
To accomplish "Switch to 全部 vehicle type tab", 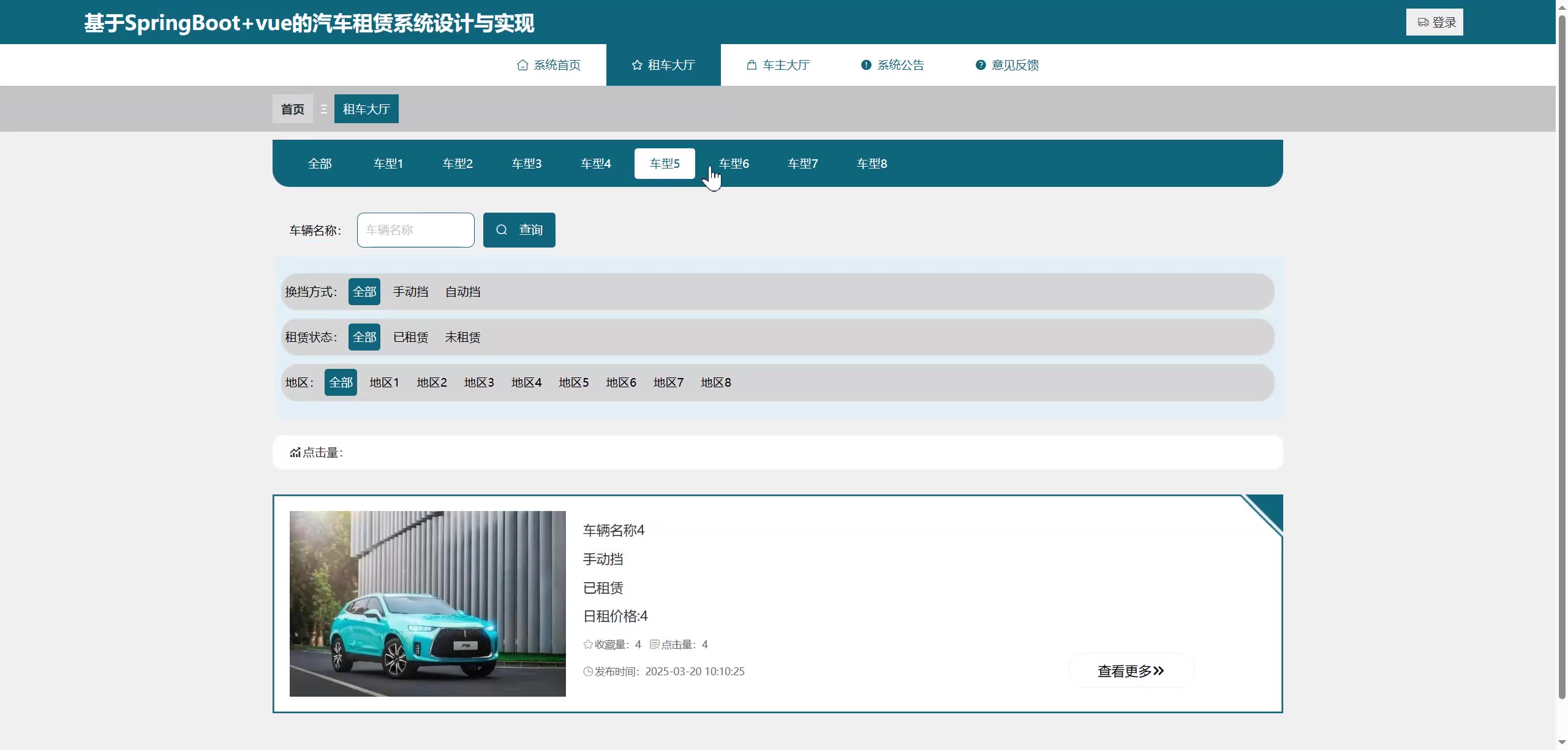I will pos(320,164).
